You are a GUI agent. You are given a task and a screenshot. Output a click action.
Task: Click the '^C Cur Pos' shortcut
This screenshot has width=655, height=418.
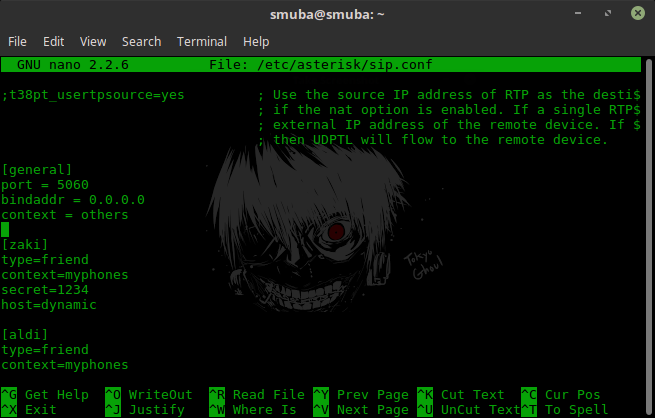point(561,395)
